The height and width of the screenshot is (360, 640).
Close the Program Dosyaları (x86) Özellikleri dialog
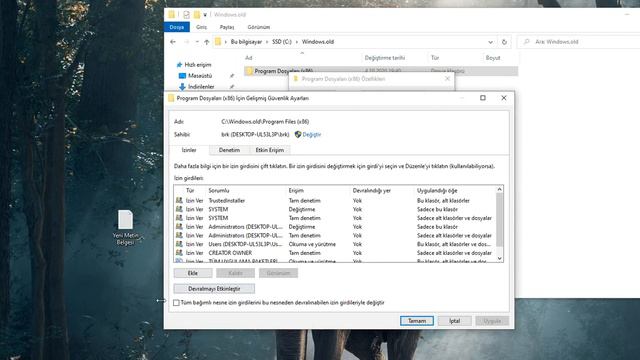click(x=447, y=78)
